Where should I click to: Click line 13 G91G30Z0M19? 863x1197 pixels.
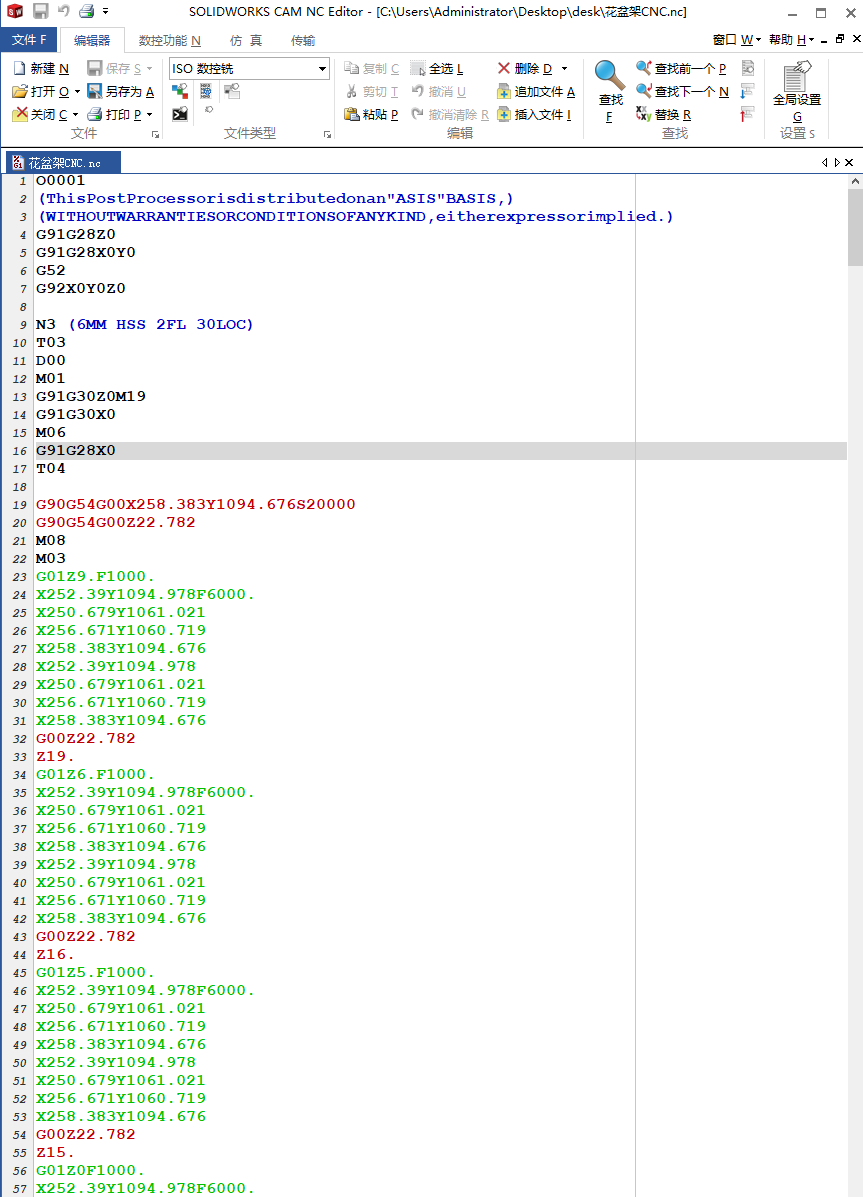click(90, 396)
